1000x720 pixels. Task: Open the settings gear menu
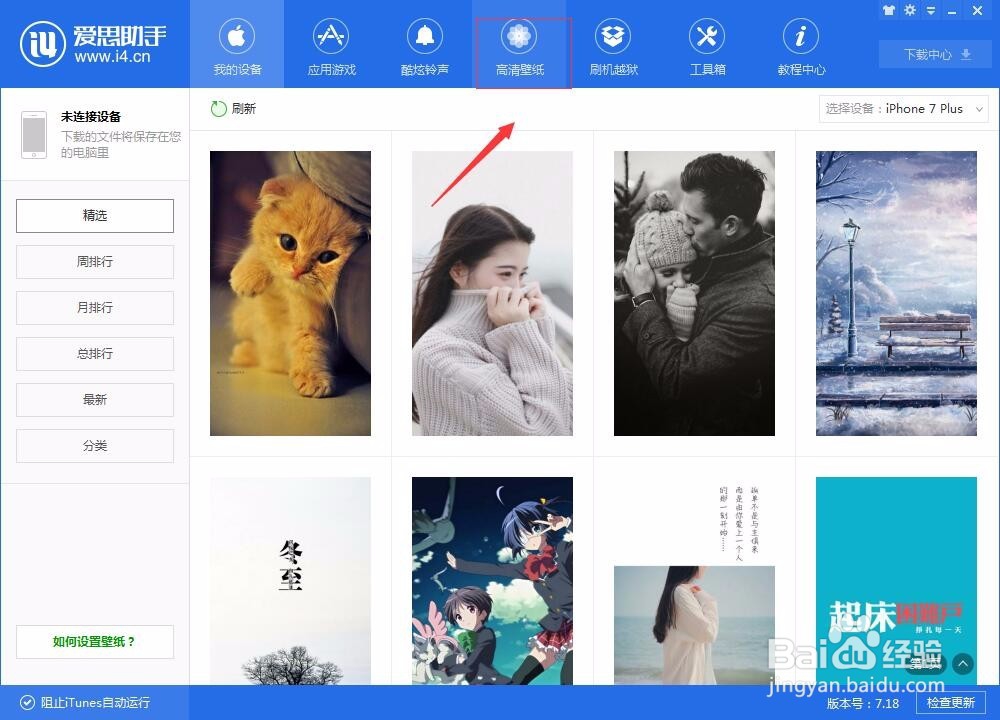tap(909, 10)
